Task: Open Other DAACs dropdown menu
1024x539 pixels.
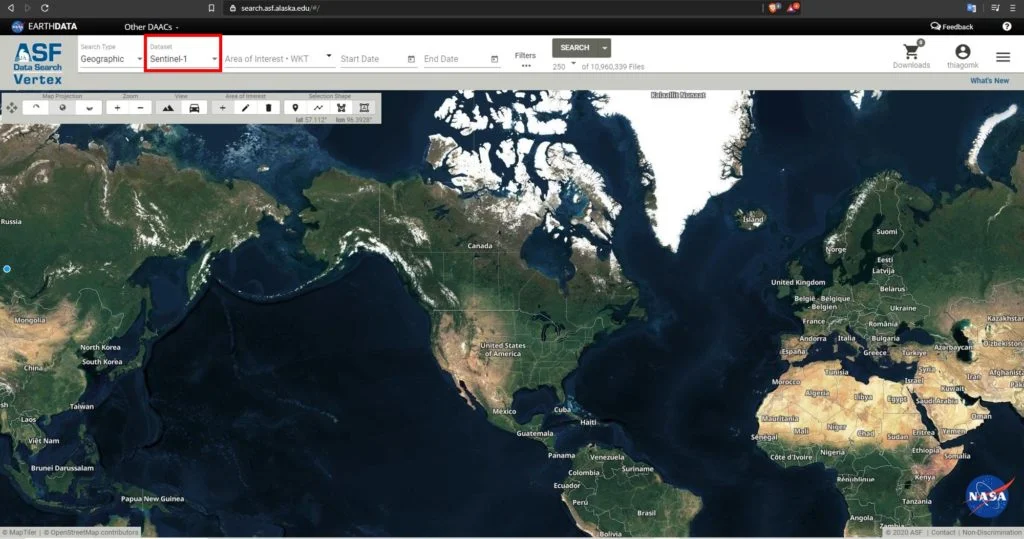Action: 152,27
